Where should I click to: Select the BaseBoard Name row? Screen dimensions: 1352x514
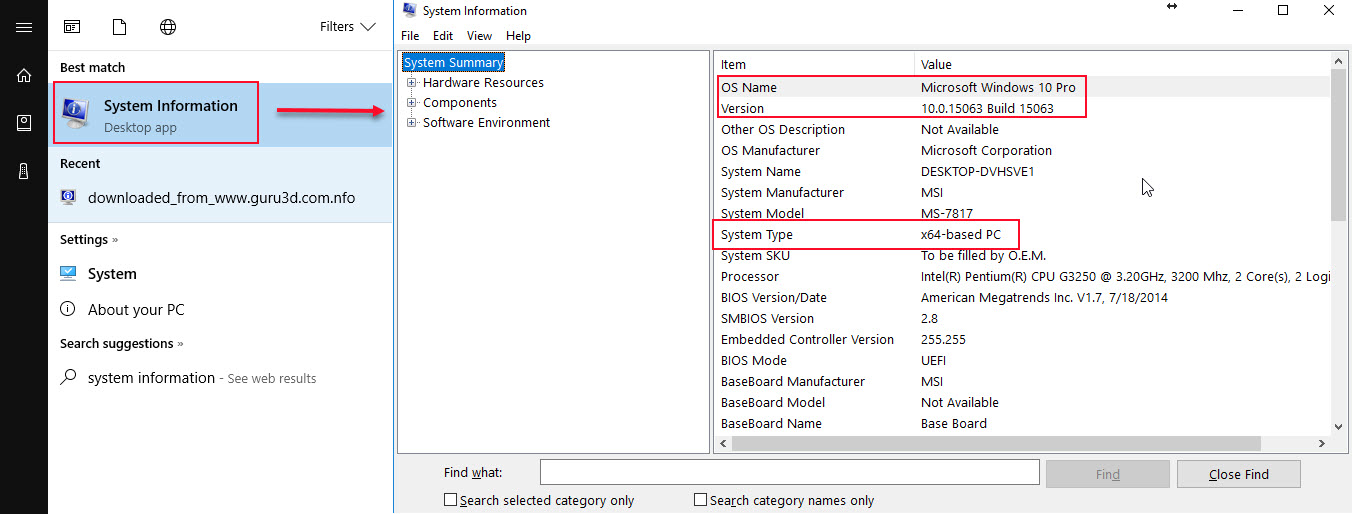1023,423
